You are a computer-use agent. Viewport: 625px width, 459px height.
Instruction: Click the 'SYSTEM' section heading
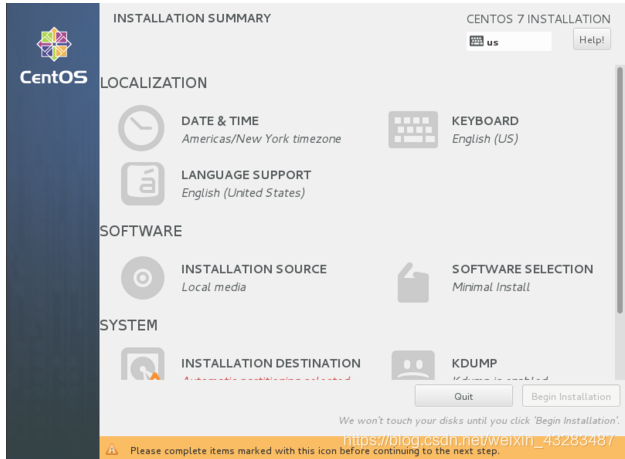tap(129, 325)
